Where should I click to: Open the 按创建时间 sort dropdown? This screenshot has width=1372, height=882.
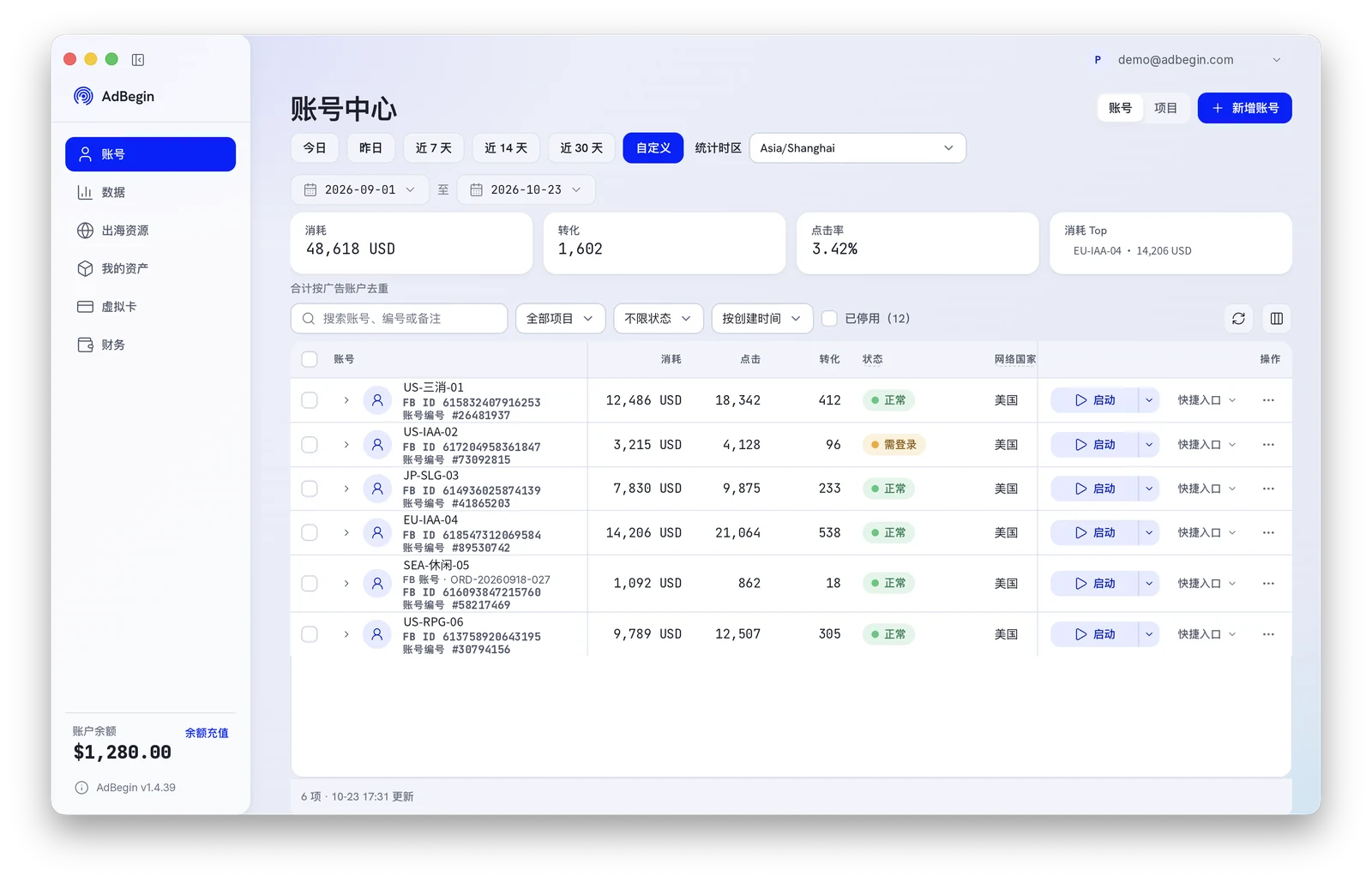[x=761, y=318]
